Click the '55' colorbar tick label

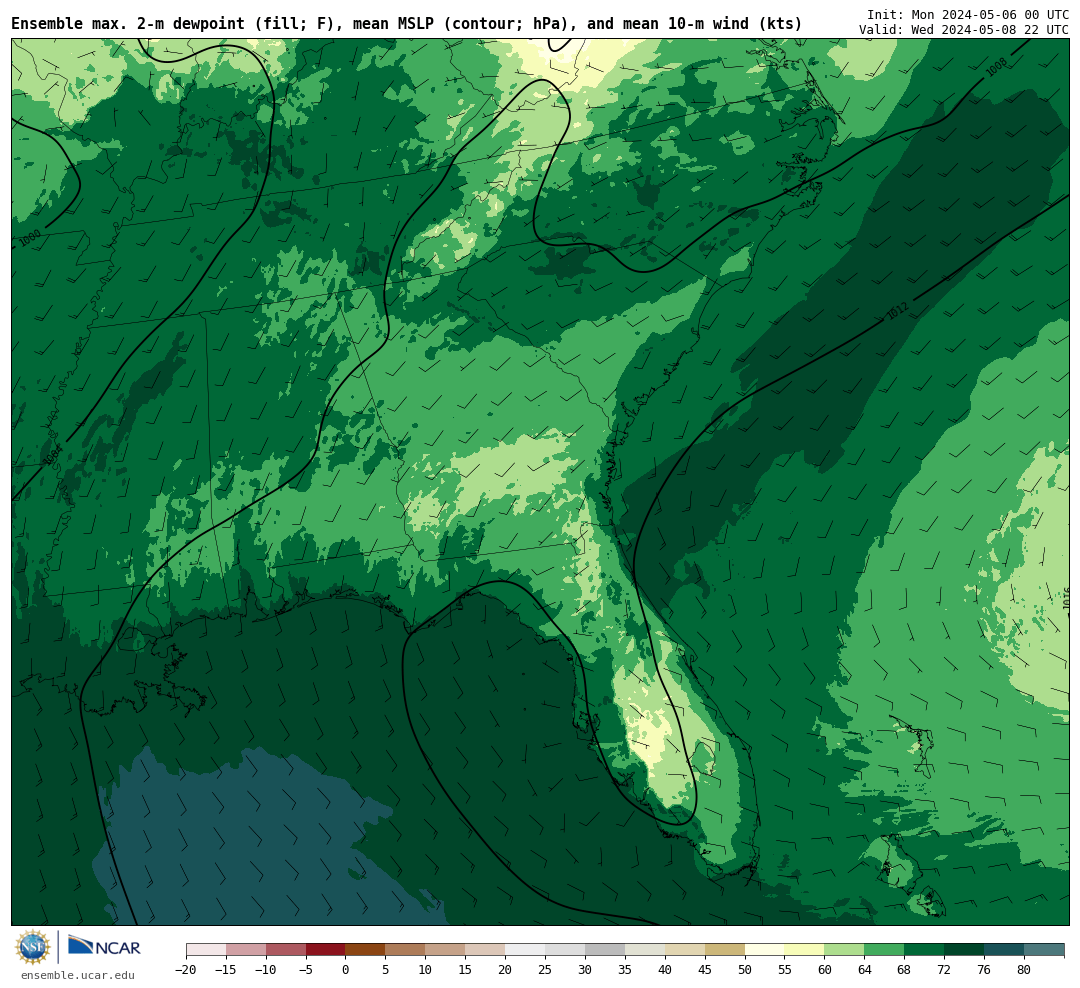[x=785, y=970]
